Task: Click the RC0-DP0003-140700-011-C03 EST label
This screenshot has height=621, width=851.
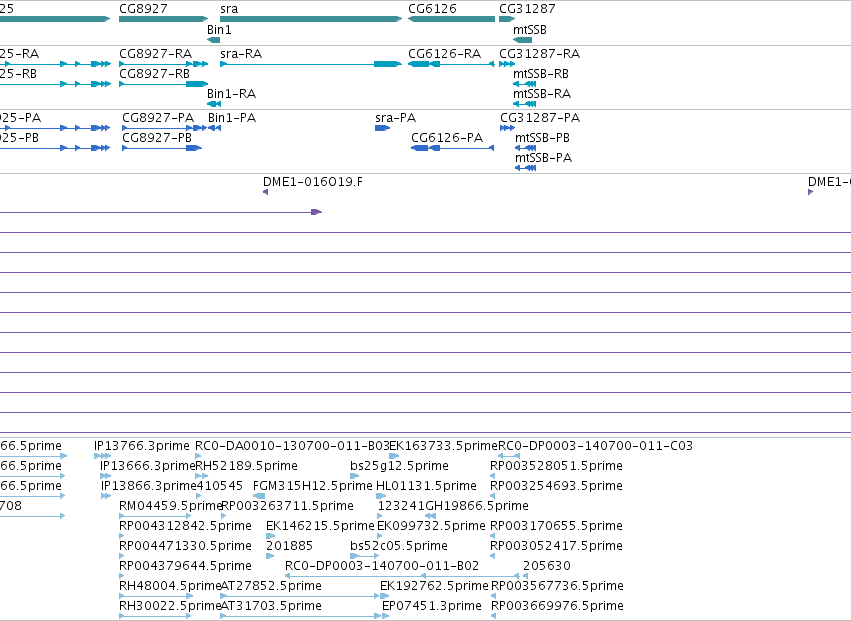Action: (595, 446)
